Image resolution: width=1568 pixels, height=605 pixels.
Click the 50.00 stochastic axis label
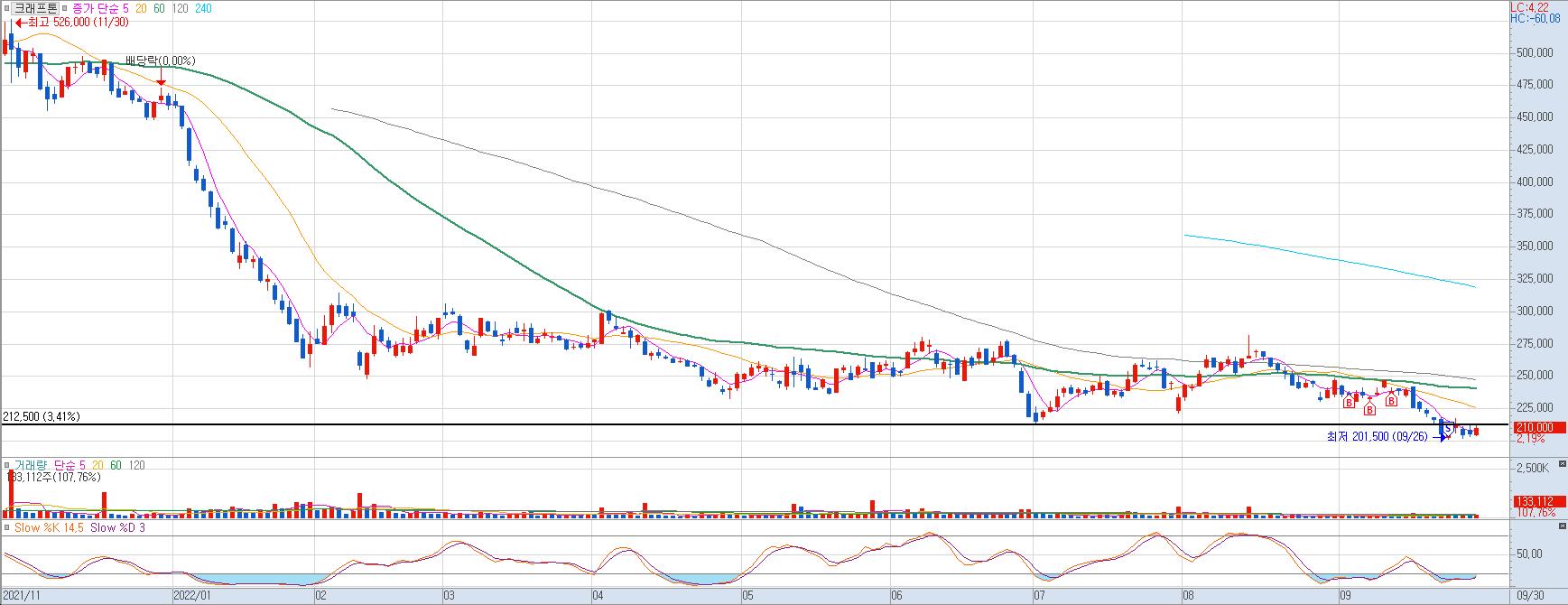point(1529,554)
